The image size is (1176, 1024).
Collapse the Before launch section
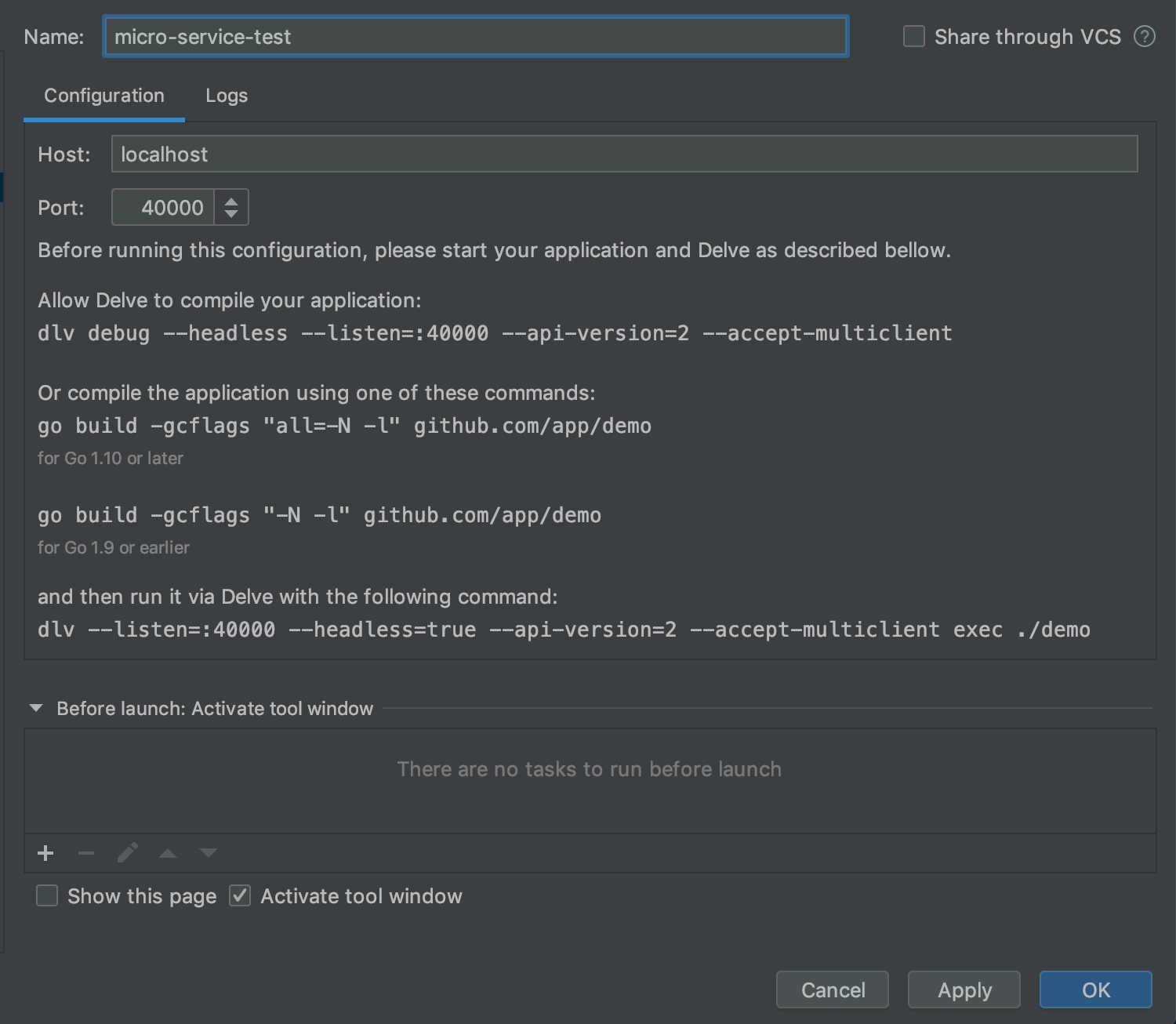(x=34, y=708)
